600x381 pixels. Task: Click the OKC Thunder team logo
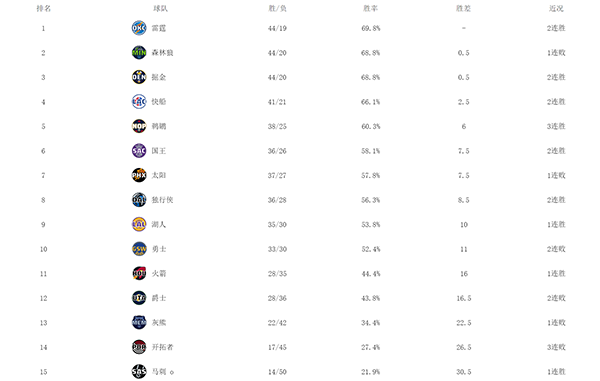139,28
